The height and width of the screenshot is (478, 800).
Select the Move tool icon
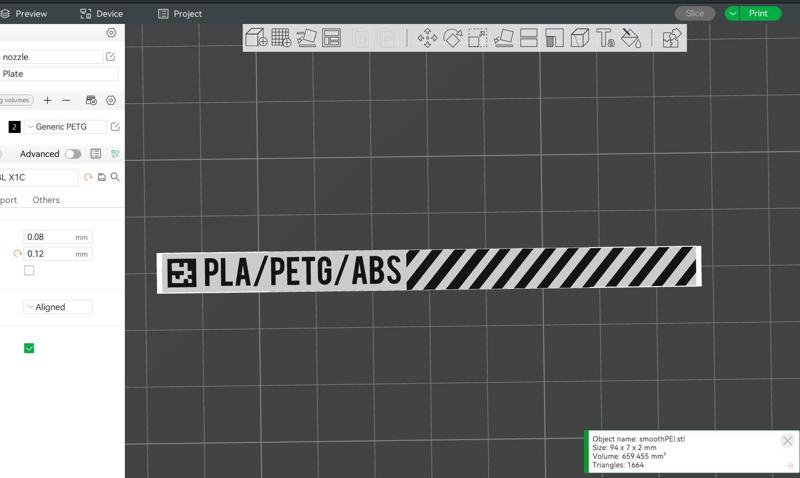click(x=427, y=38)
